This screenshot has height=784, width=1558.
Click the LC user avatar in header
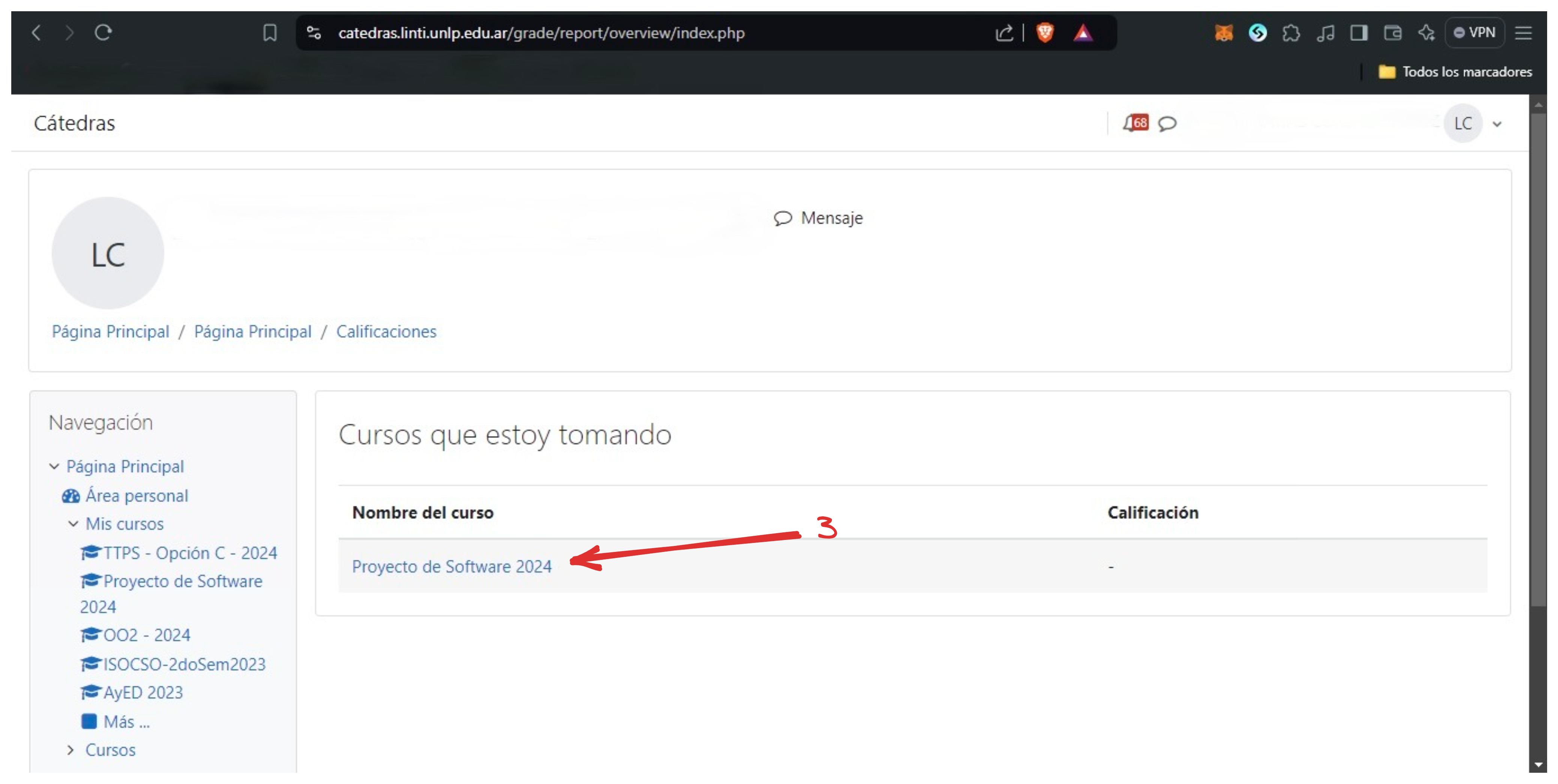[x=1462, y=123]
